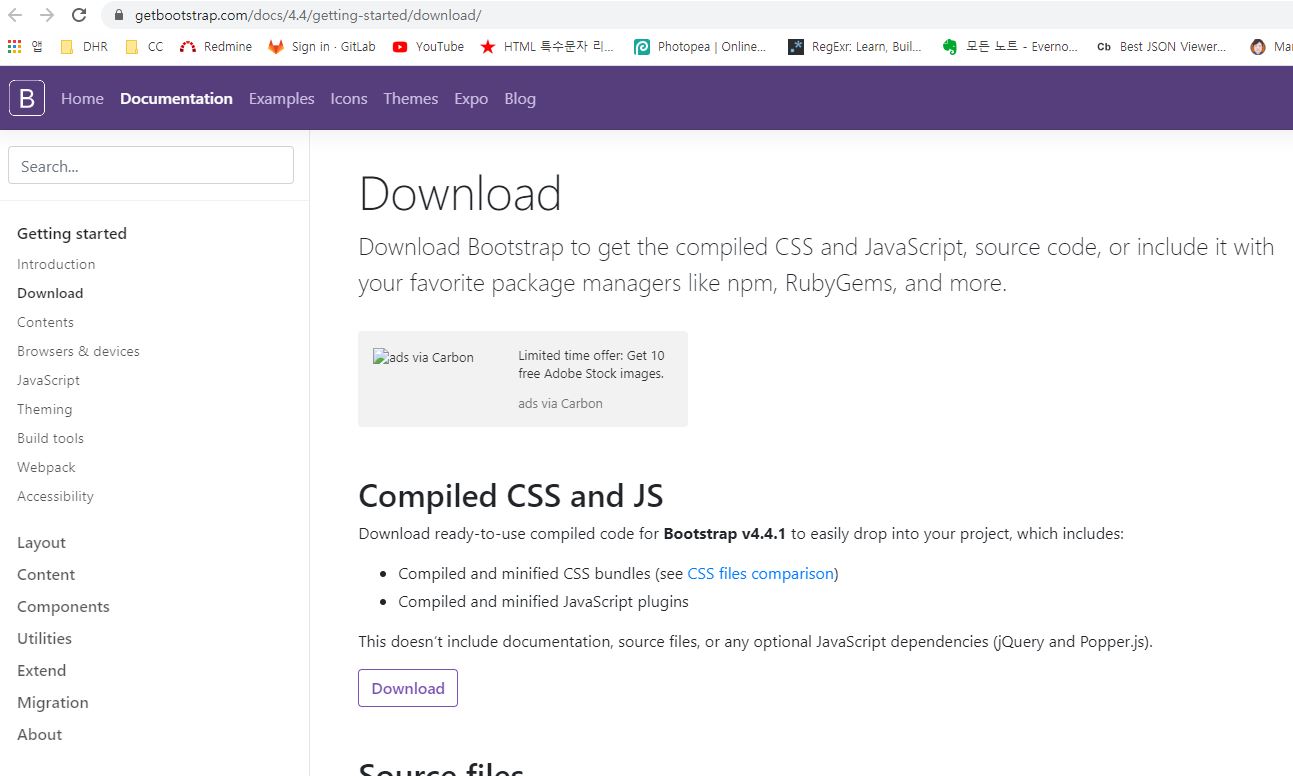
Task: Open the DHR bookmark folder
Action: click(84, 47)
